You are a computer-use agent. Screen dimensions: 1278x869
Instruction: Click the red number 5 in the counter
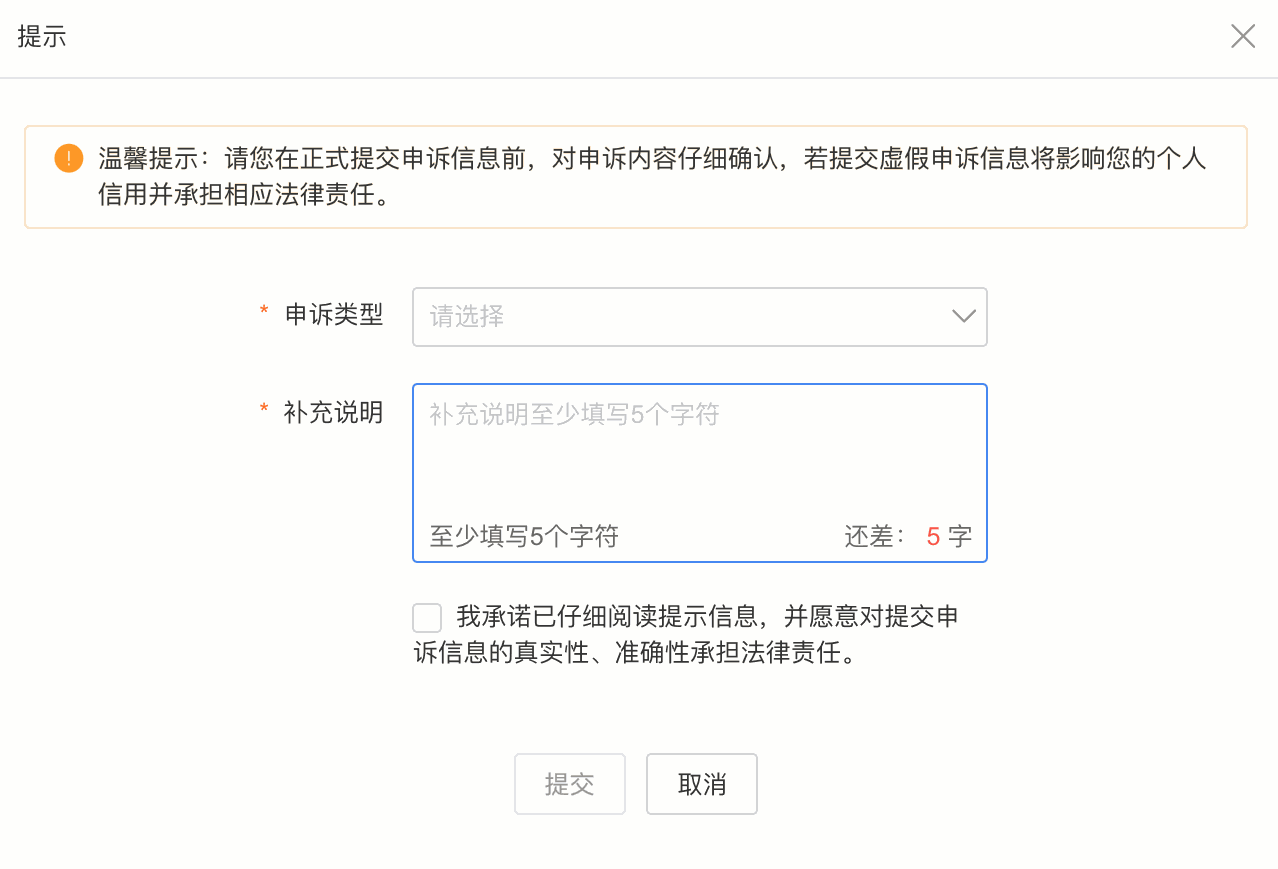point(933,537)
